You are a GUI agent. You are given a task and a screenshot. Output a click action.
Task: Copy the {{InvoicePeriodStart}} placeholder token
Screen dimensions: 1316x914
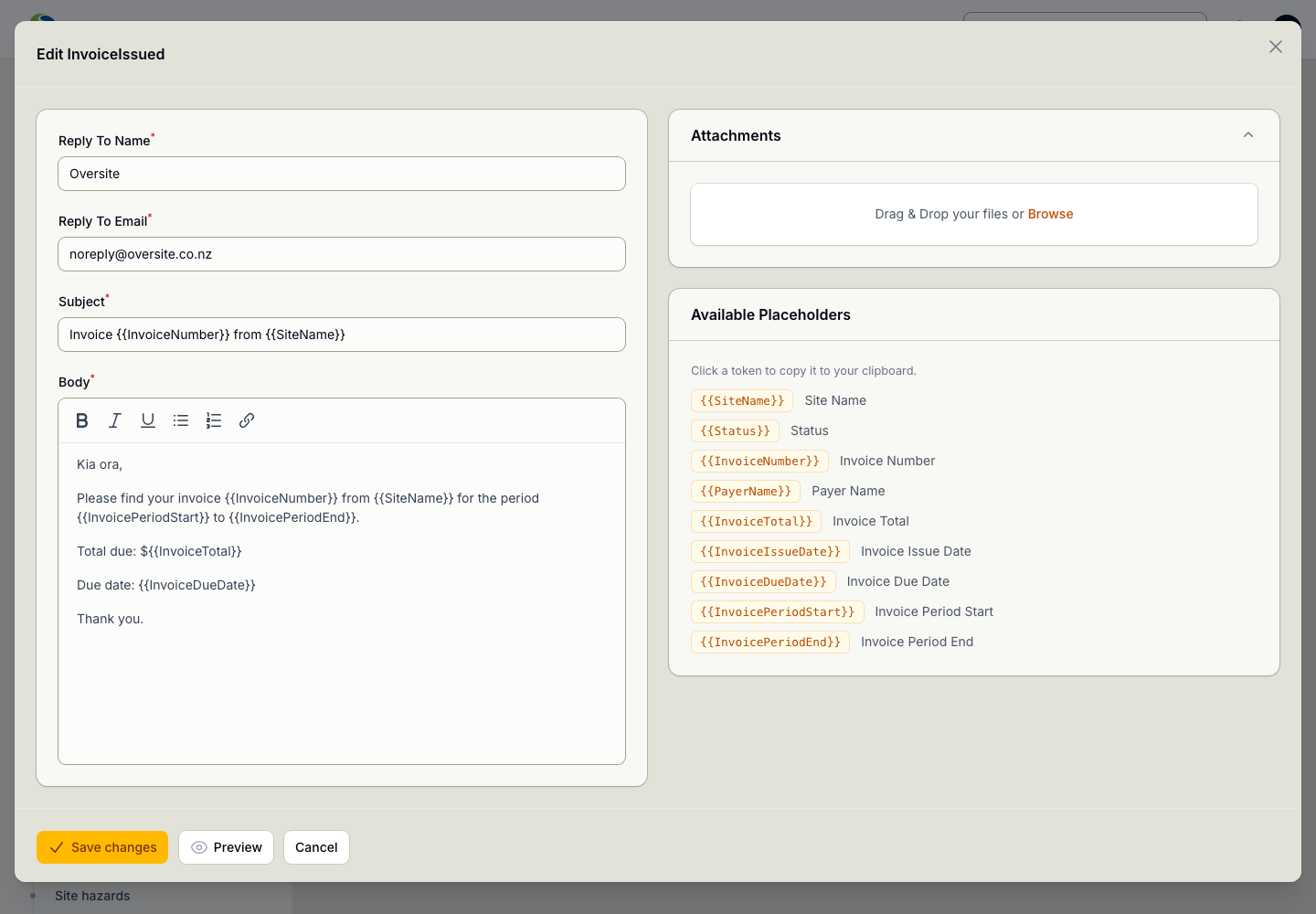[778, 611]
